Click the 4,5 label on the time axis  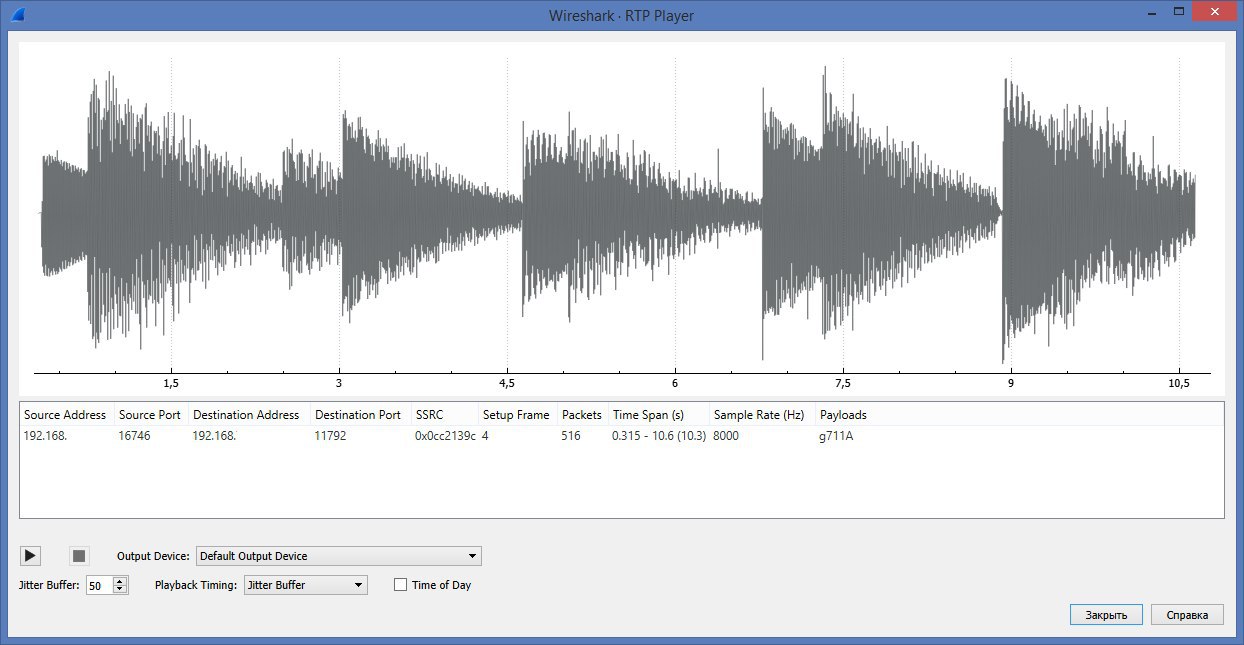pos(507,383)
